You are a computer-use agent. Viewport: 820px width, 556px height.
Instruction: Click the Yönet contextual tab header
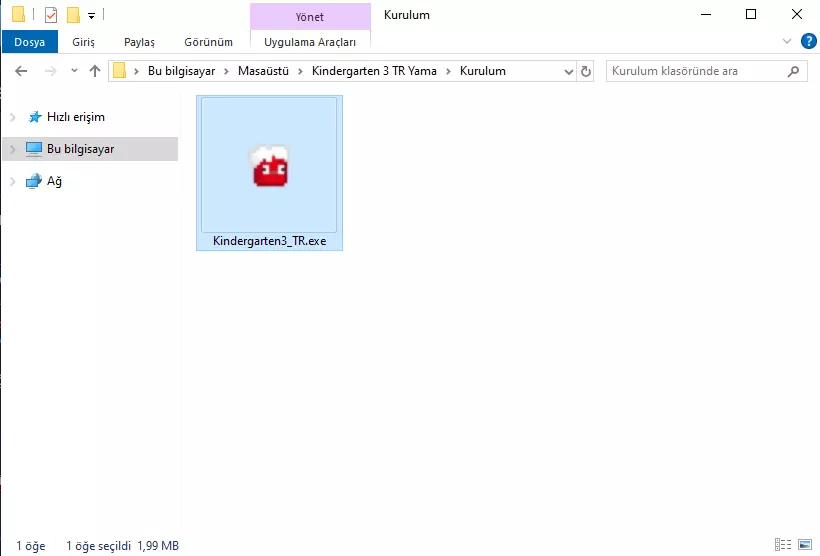[x=310, y=17]
